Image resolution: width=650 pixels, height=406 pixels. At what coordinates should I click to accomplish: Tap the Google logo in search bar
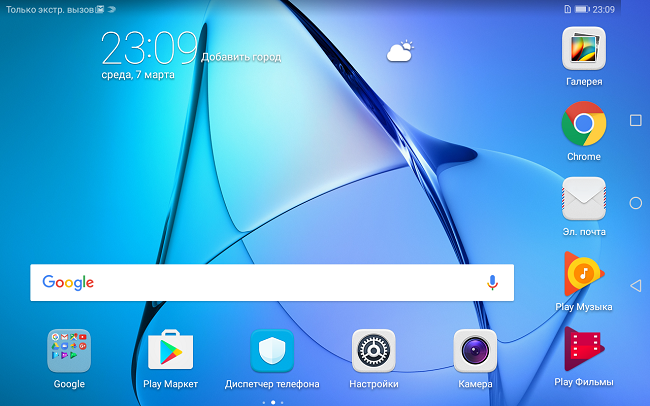(x=68, y=282)
